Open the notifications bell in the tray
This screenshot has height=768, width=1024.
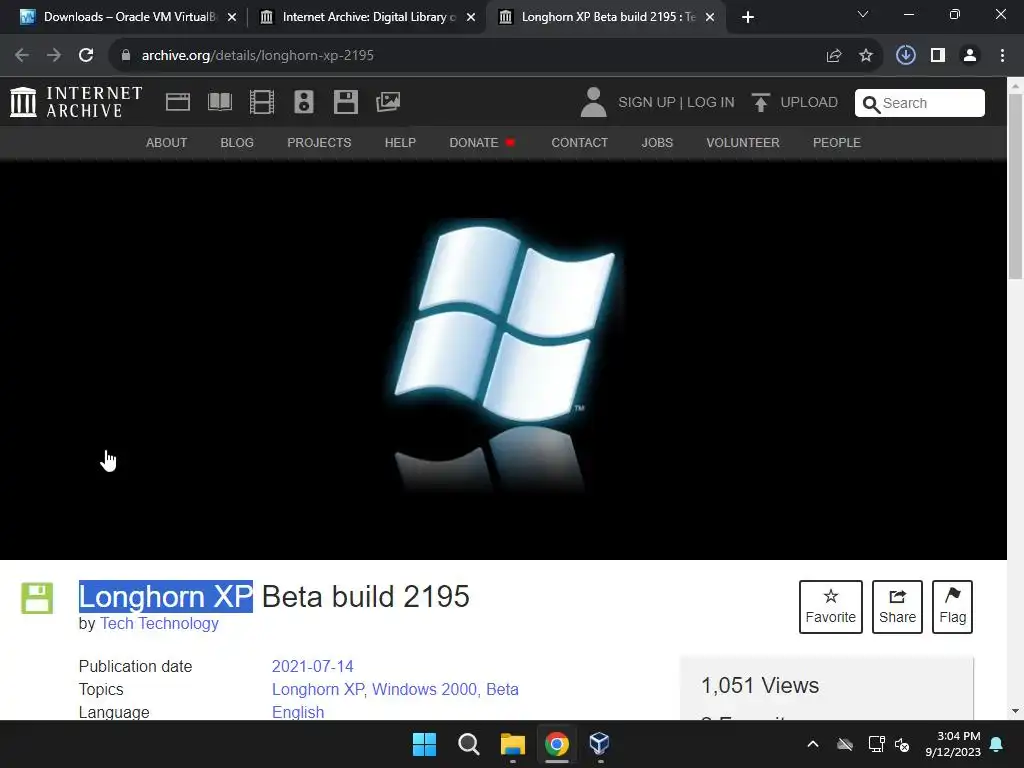click(997, 744)
